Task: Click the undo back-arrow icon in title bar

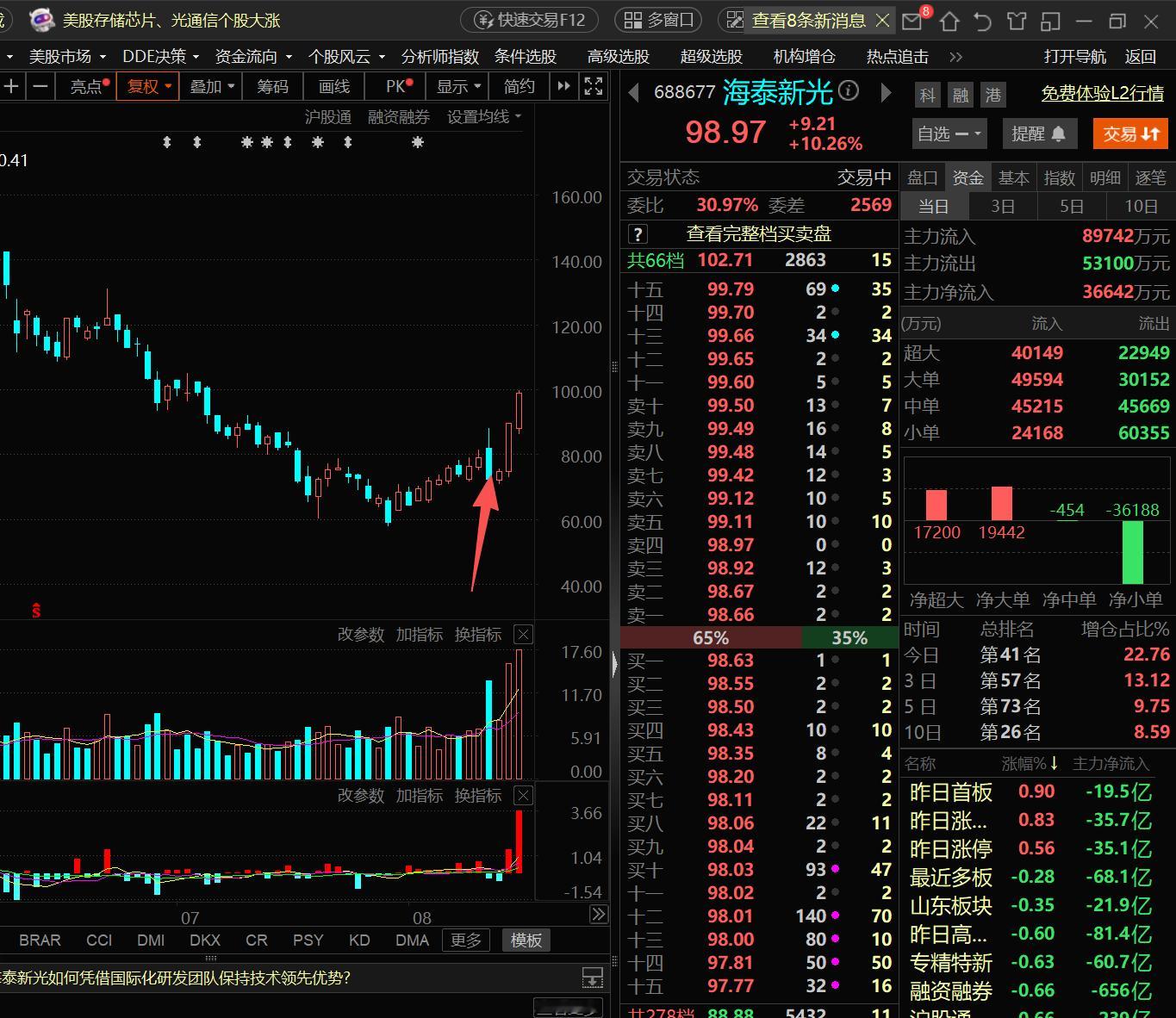Action: [x=983, y=21]
